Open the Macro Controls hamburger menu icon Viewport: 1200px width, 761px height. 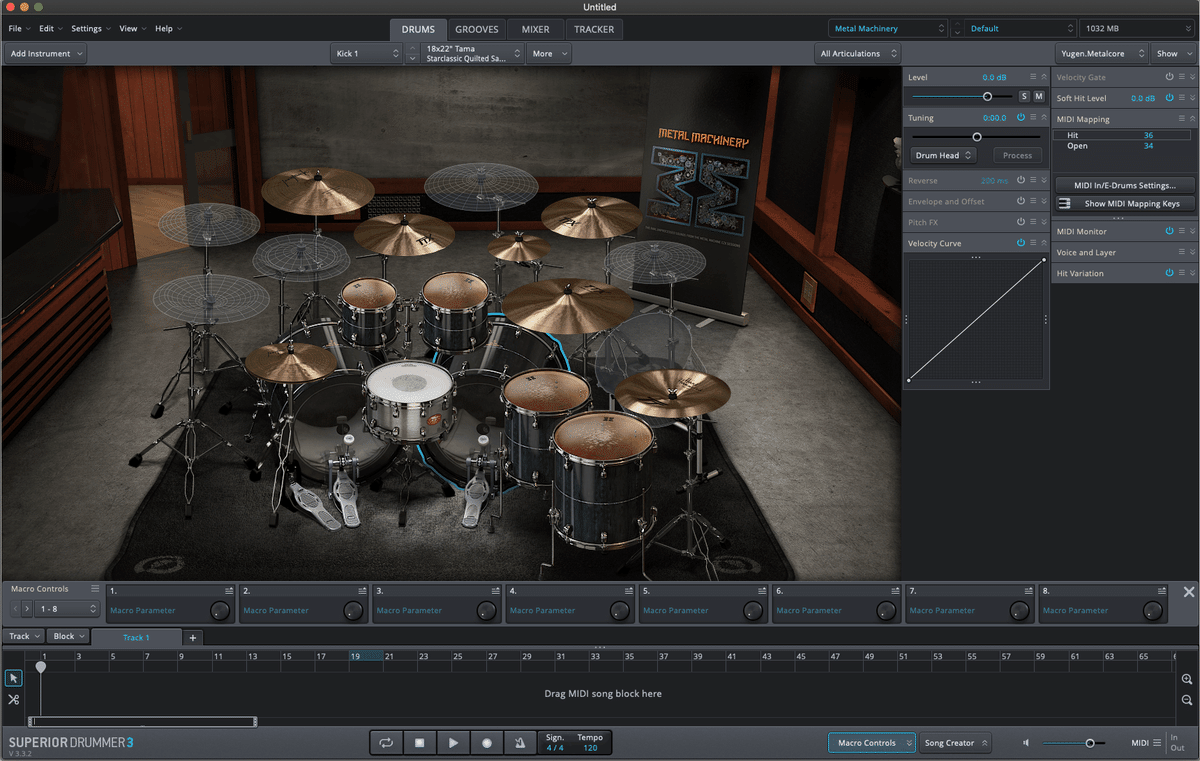click(x=94, y=589)
